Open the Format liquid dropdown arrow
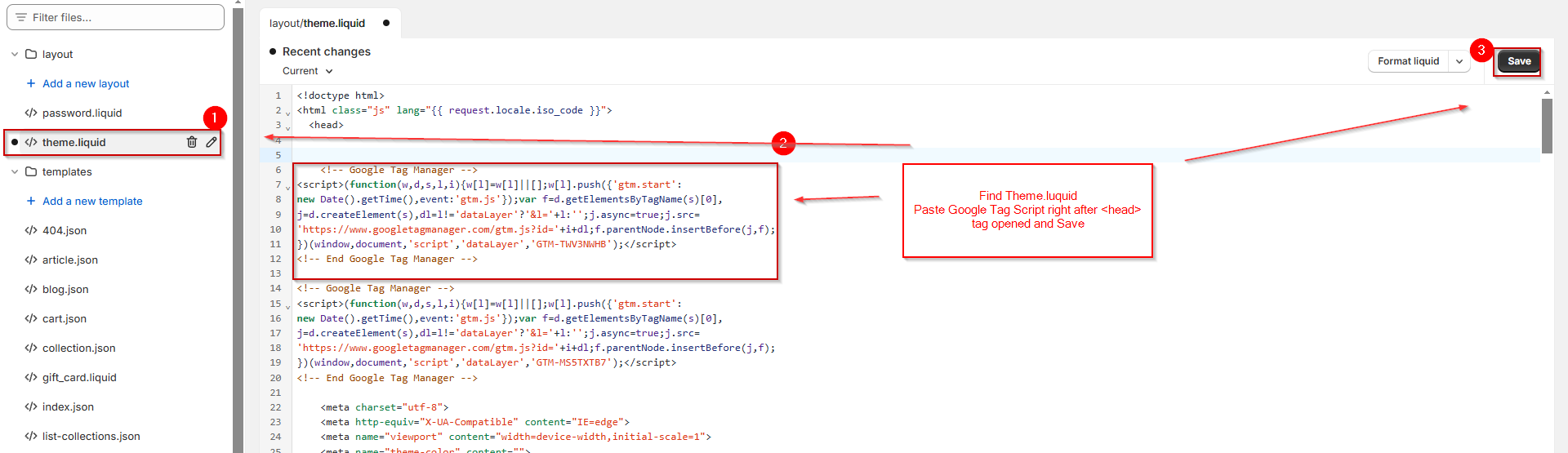Image resolution: width=1568 pixels, height=453 pixels. (1459, 61)
